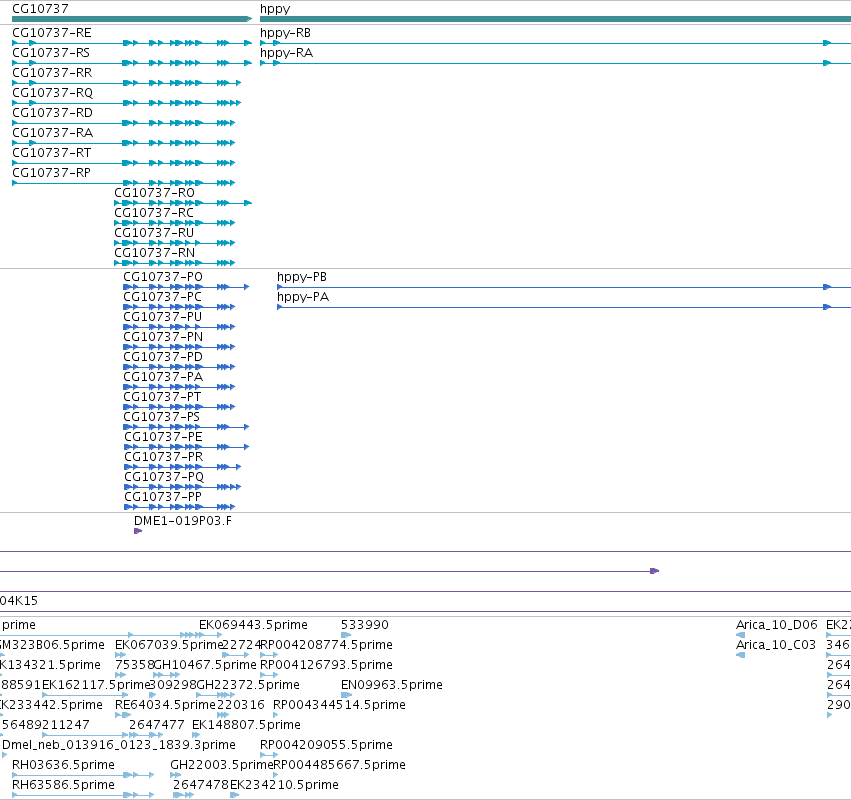Viewport: 851px width, 800px height.
Task: Select the hppy-PB protein label
Action: click(302, 277)
